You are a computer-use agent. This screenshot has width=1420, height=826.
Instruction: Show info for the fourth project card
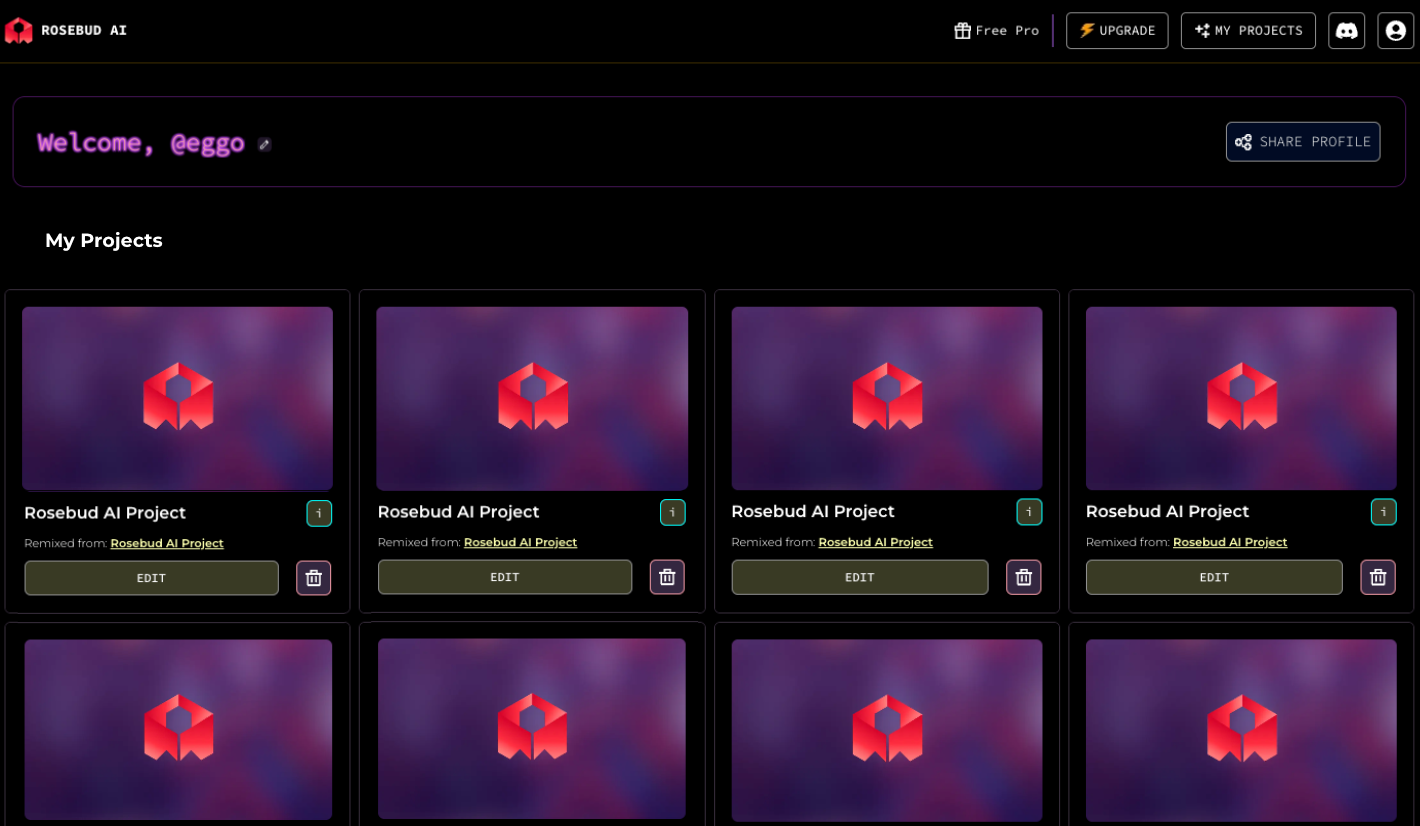(1383, 512)
